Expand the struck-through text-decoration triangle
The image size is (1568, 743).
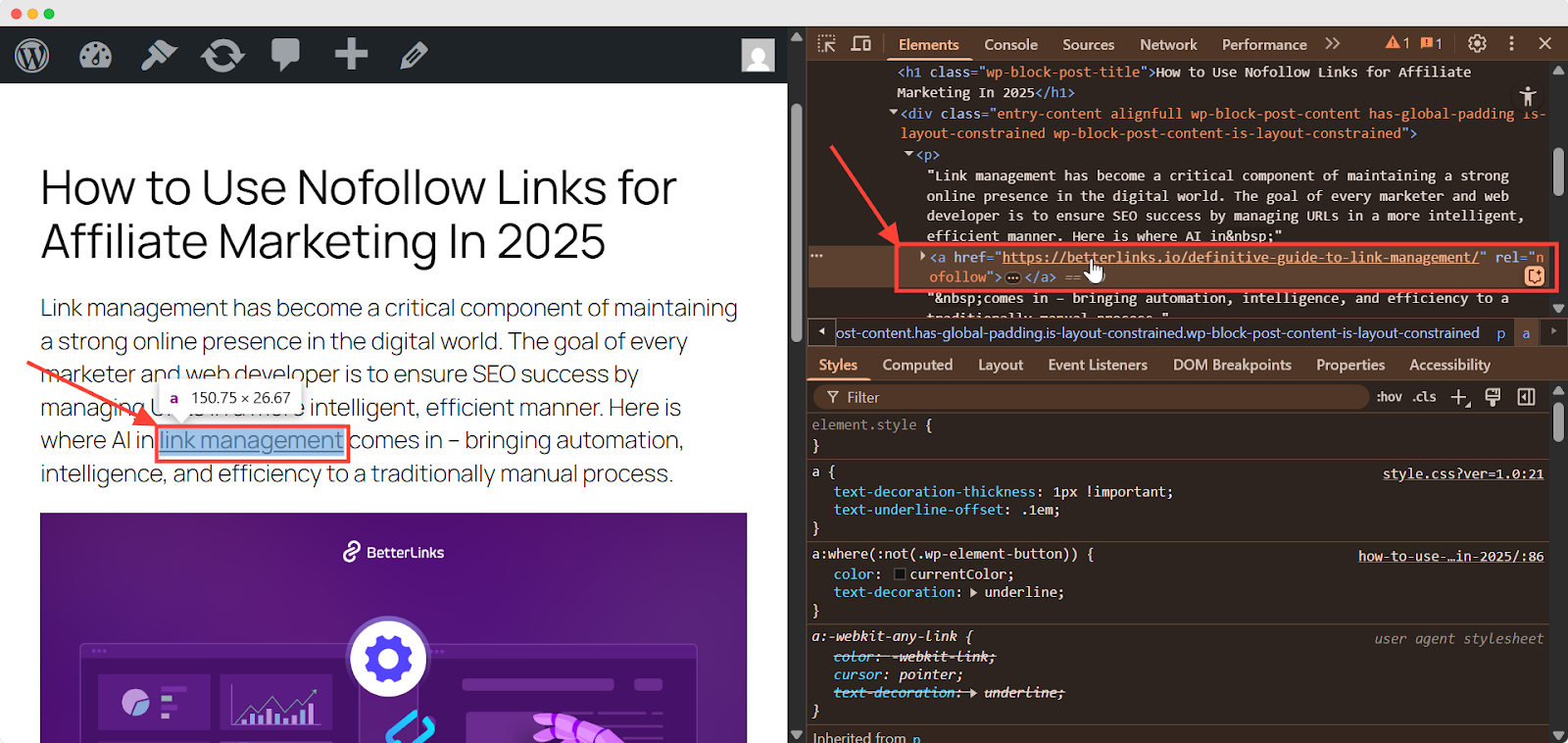[x=973, y=692]
